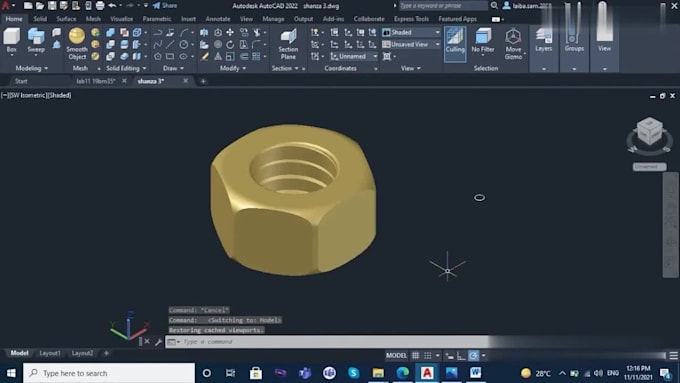Open a new drawing tab with plus
The image size is (680, 383).
click(x=203, y=81)
